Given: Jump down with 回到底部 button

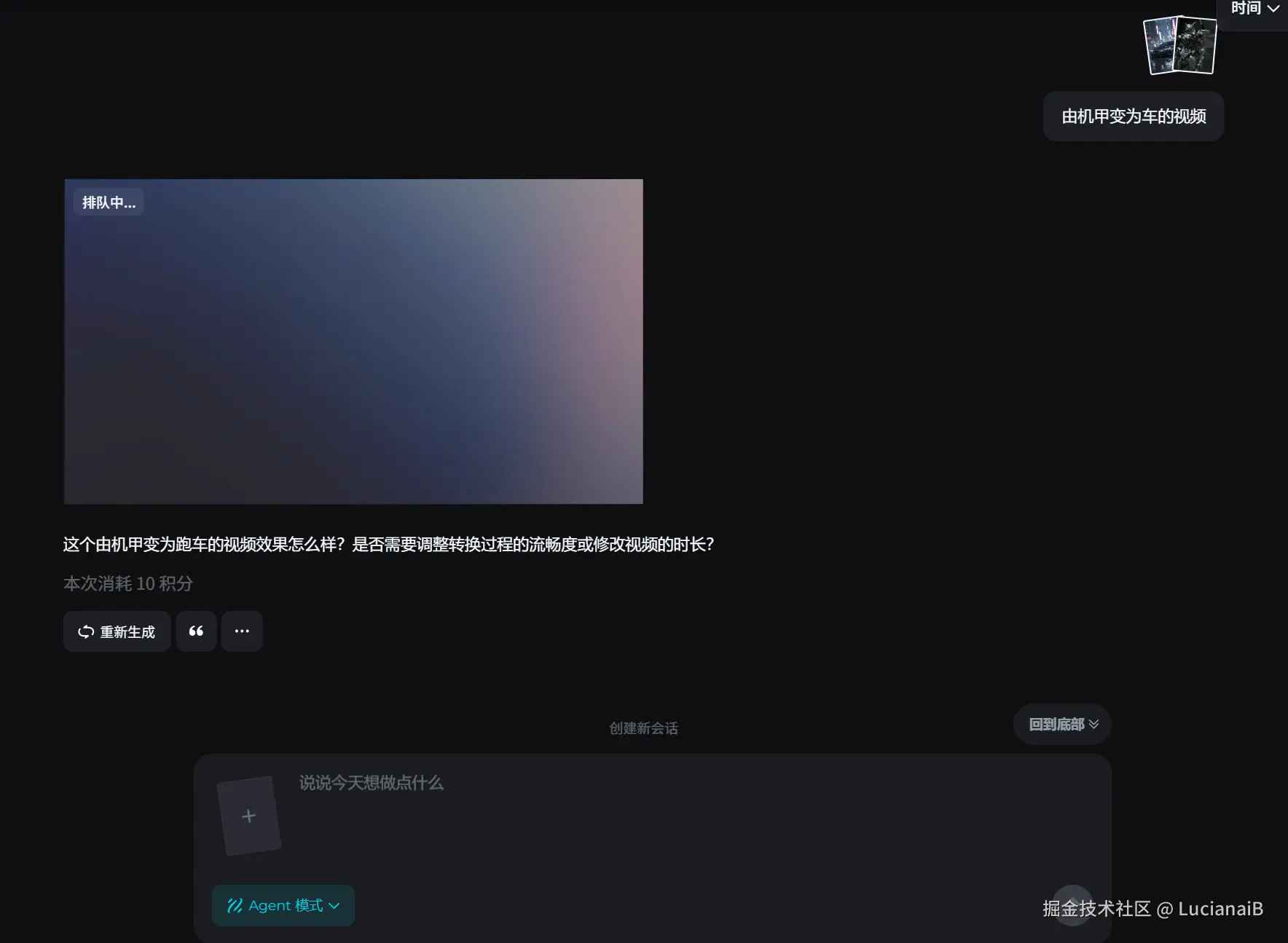Looking at the screenshot, I should coord(1062,724).
